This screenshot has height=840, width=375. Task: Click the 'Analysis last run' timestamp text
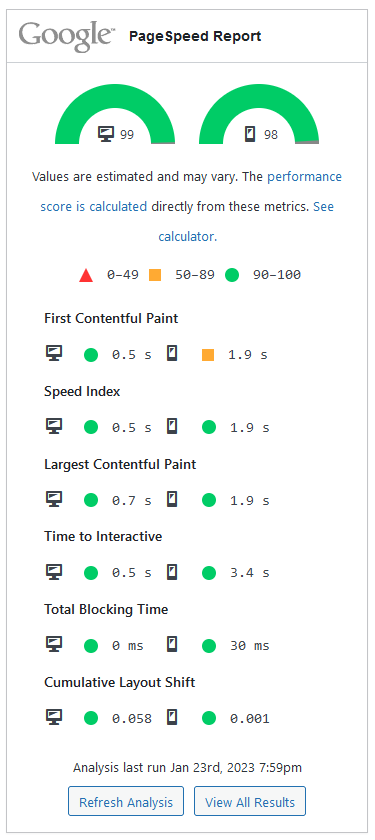[188, 768]
